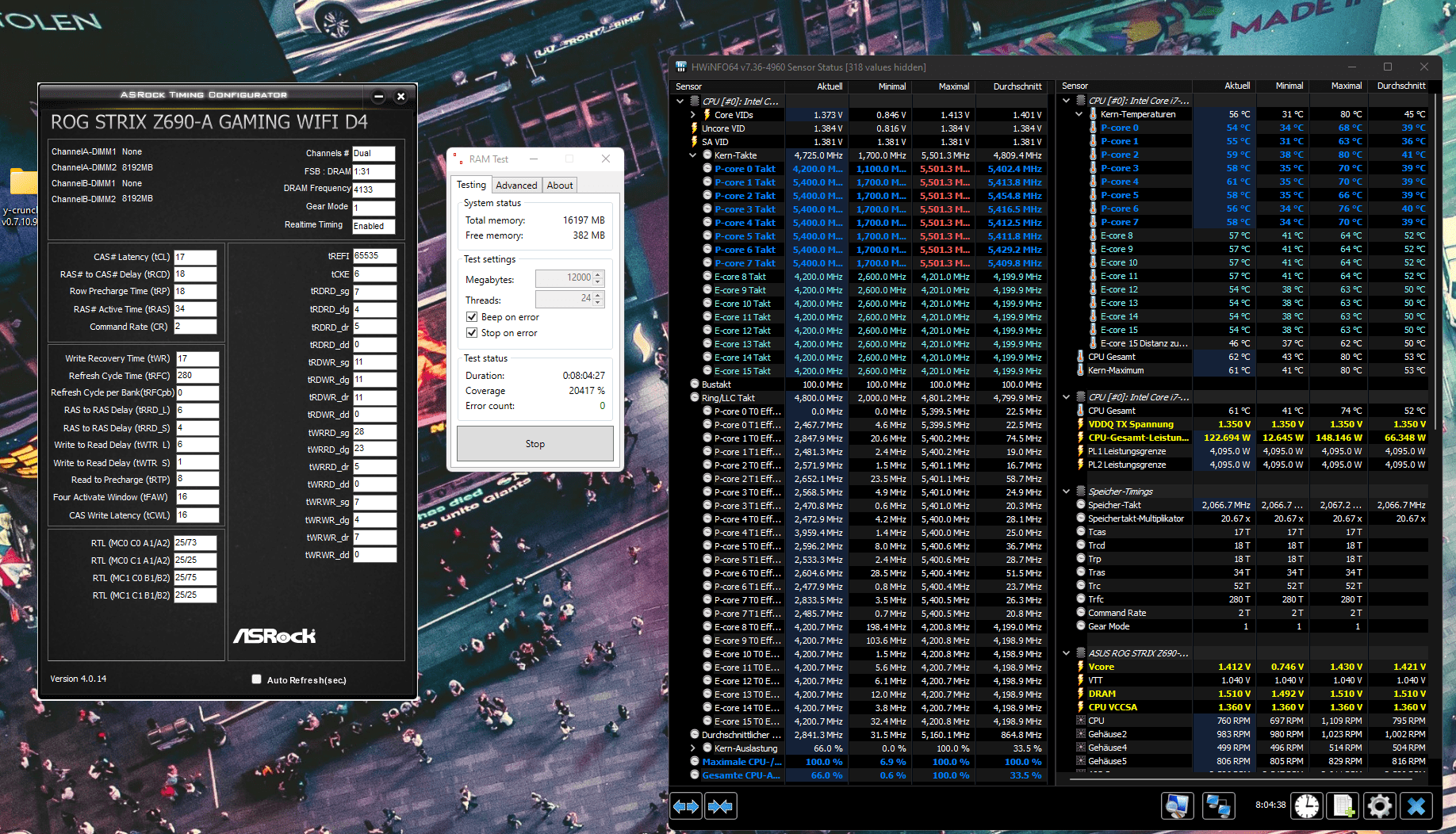
Task: Enable Auto Refresh(sec) in ASRock Timing Configurator
Action: pyautogui.click(x=256, y=679)
